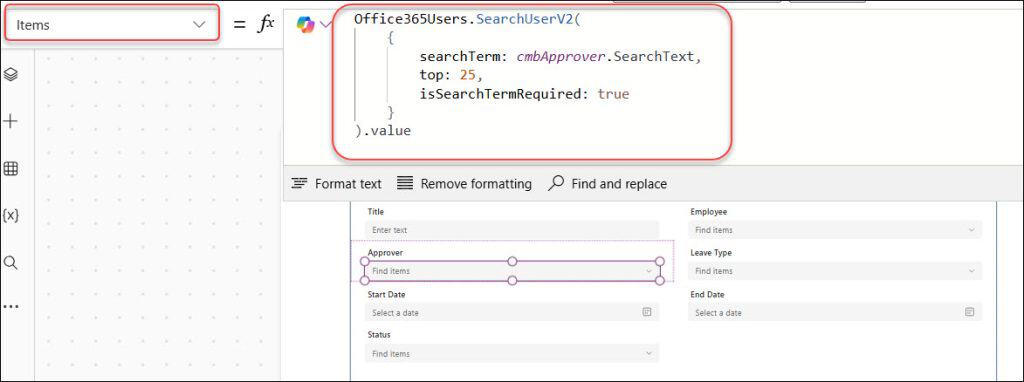Click the End Date calendar icon
The width and height of the screenshot is (1024, 382).
point(970,312)
